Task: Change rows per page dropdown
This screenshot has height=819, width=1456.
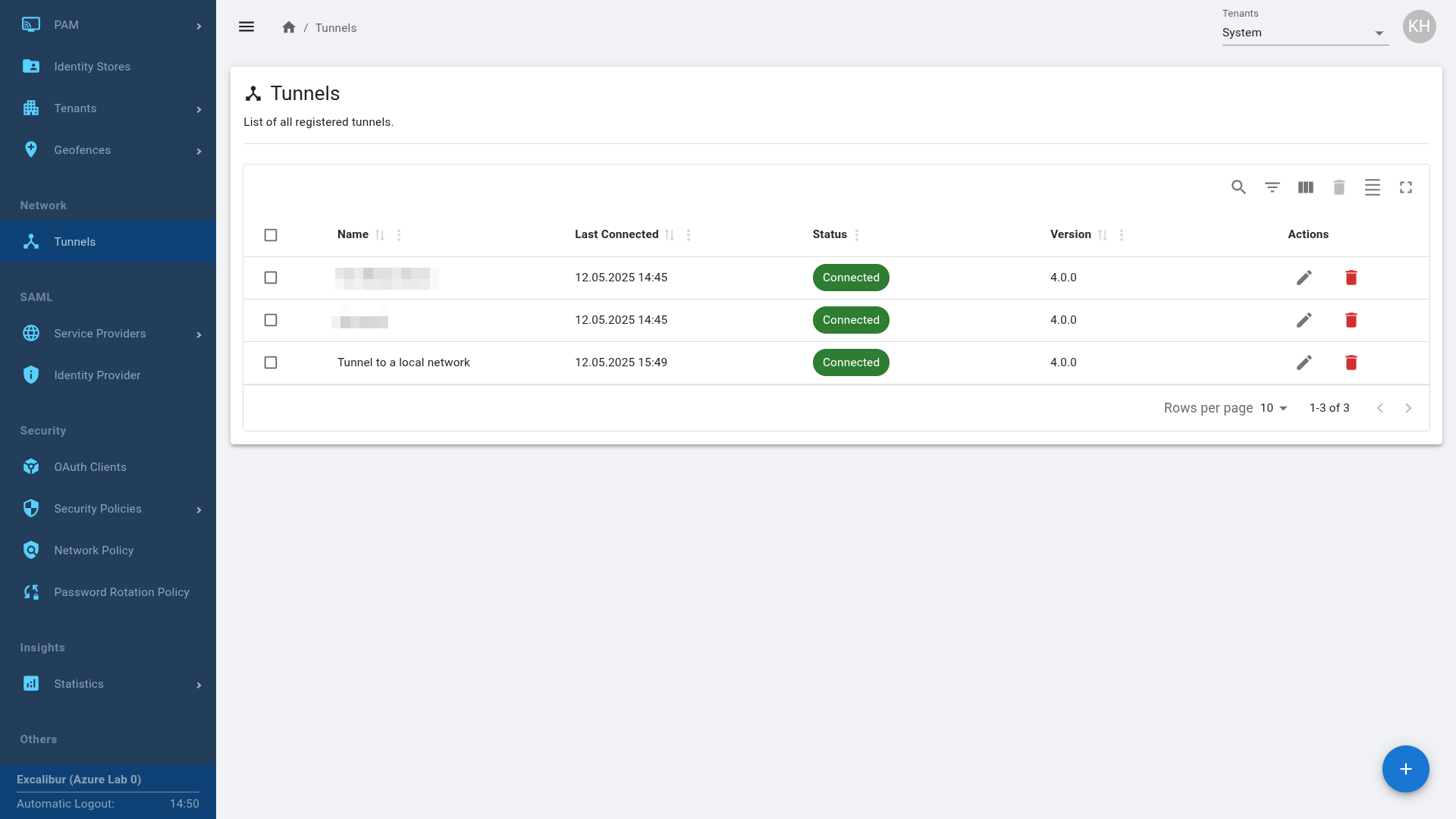Action: (1274, 408)
